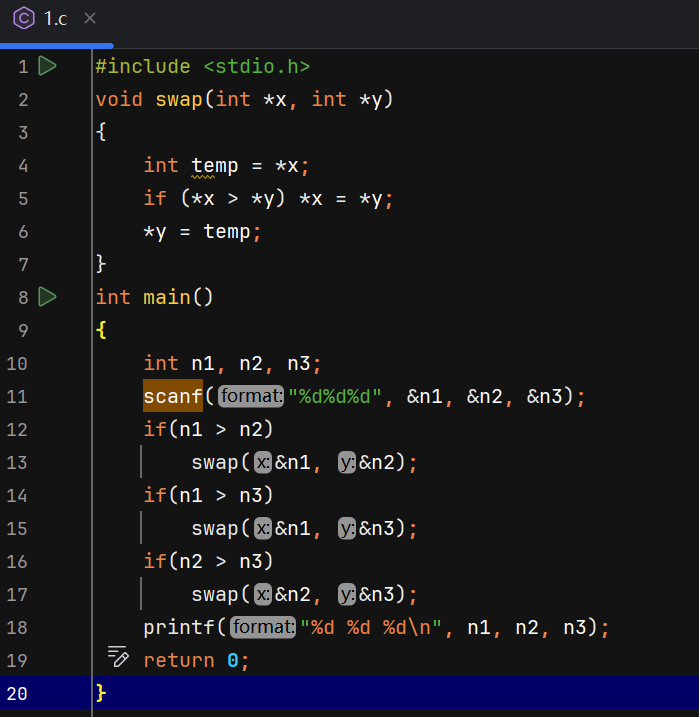Click the 0 literal in the return statement
This screenshot has height=717, width=699.
tap(232, 660)
